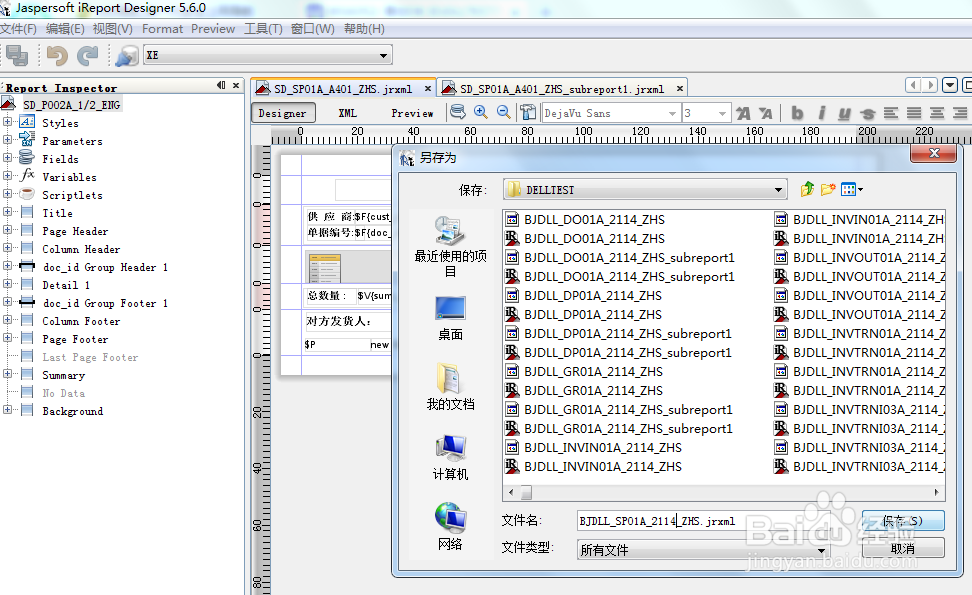Open the 文件(F) menu
The height and width of the screenshot is (595, 972).
19,29
